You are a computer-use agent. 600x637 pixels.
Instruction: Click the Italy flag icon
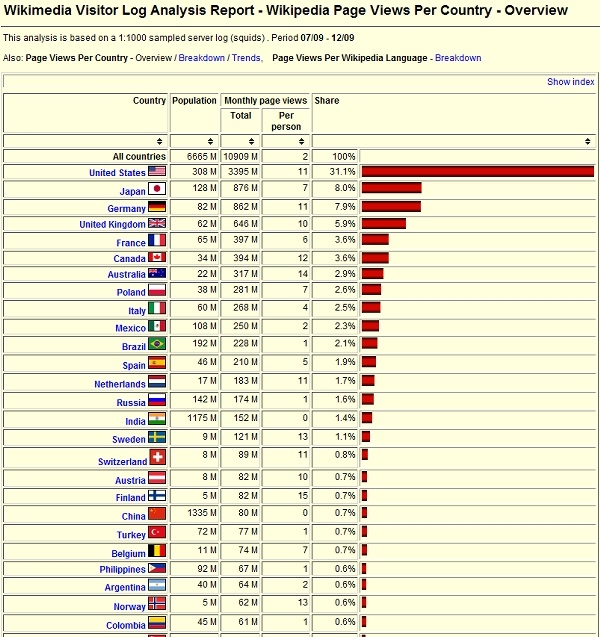pos(157,308)
